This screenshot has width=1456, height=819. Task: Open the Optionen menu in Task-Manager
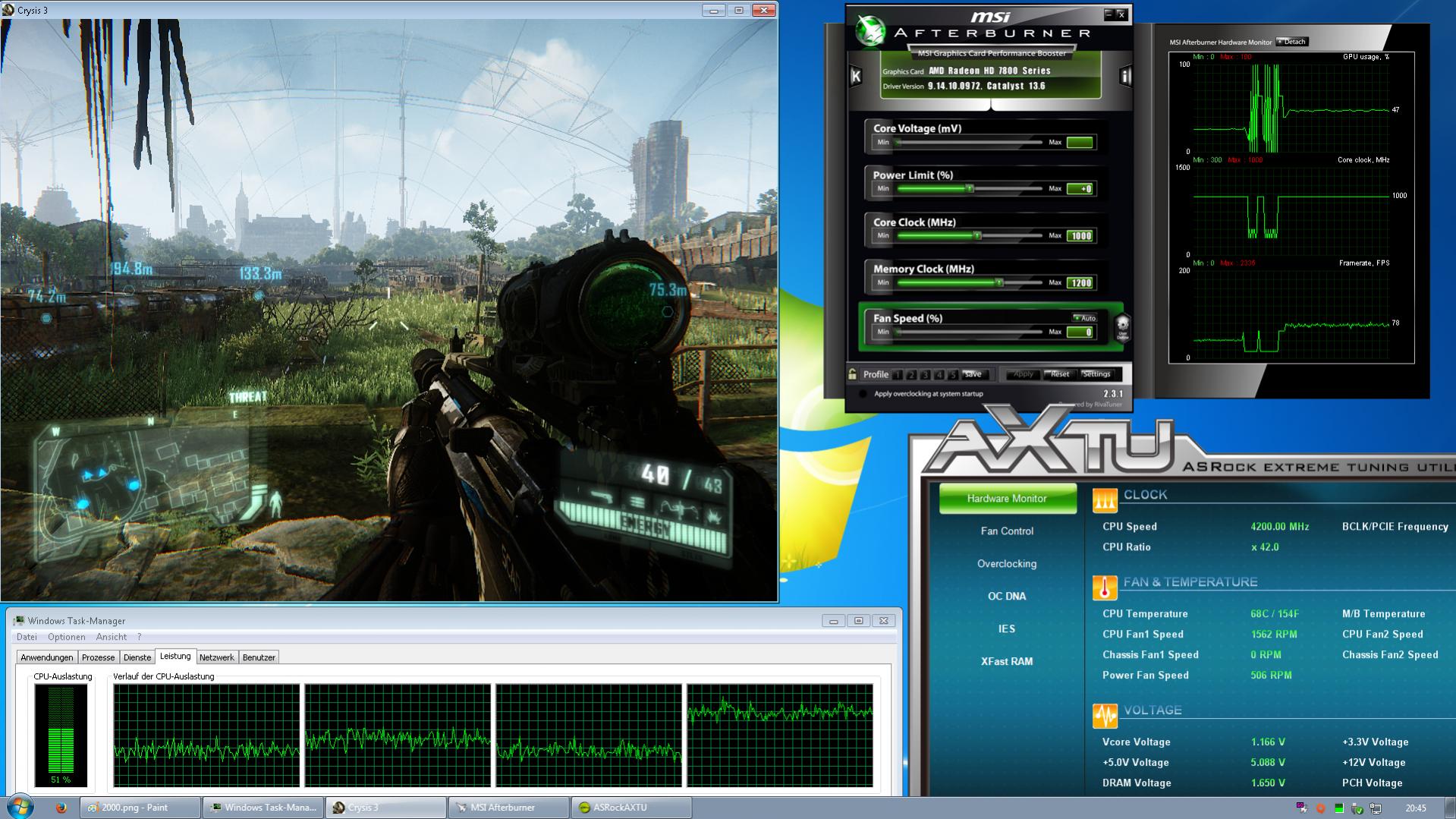(x=66, y=637)
